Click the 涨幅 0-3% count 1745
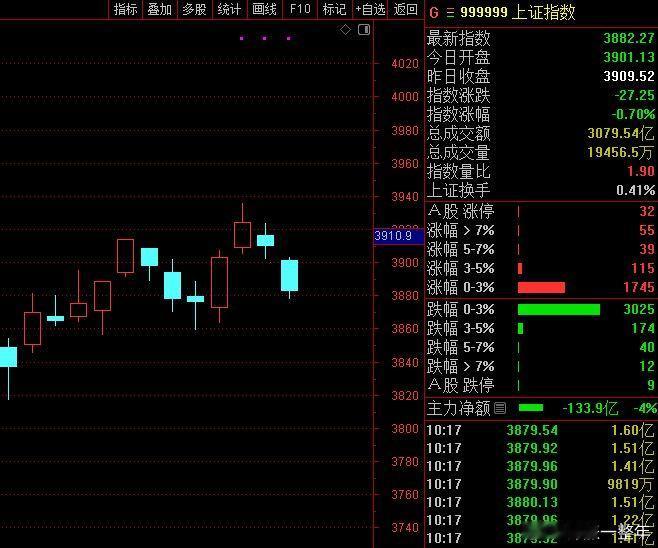Viewport: 658px width, 548px height. [x=639, y=287]
